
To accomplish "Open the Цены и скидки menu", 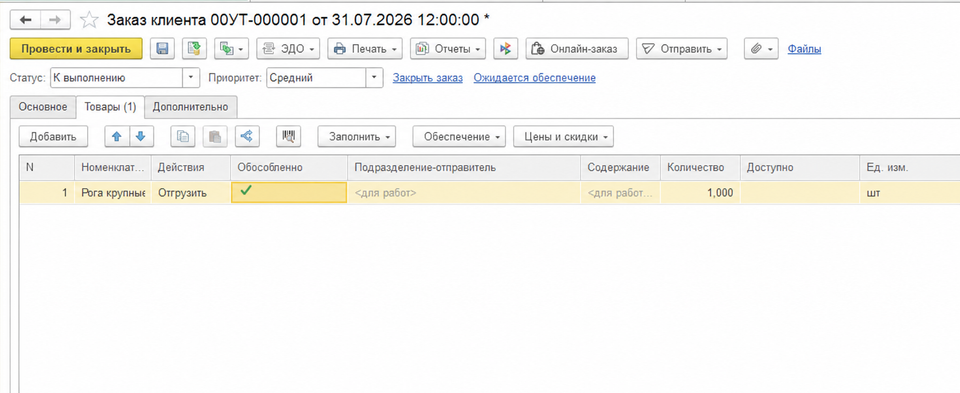I will (x=563, y=137).
